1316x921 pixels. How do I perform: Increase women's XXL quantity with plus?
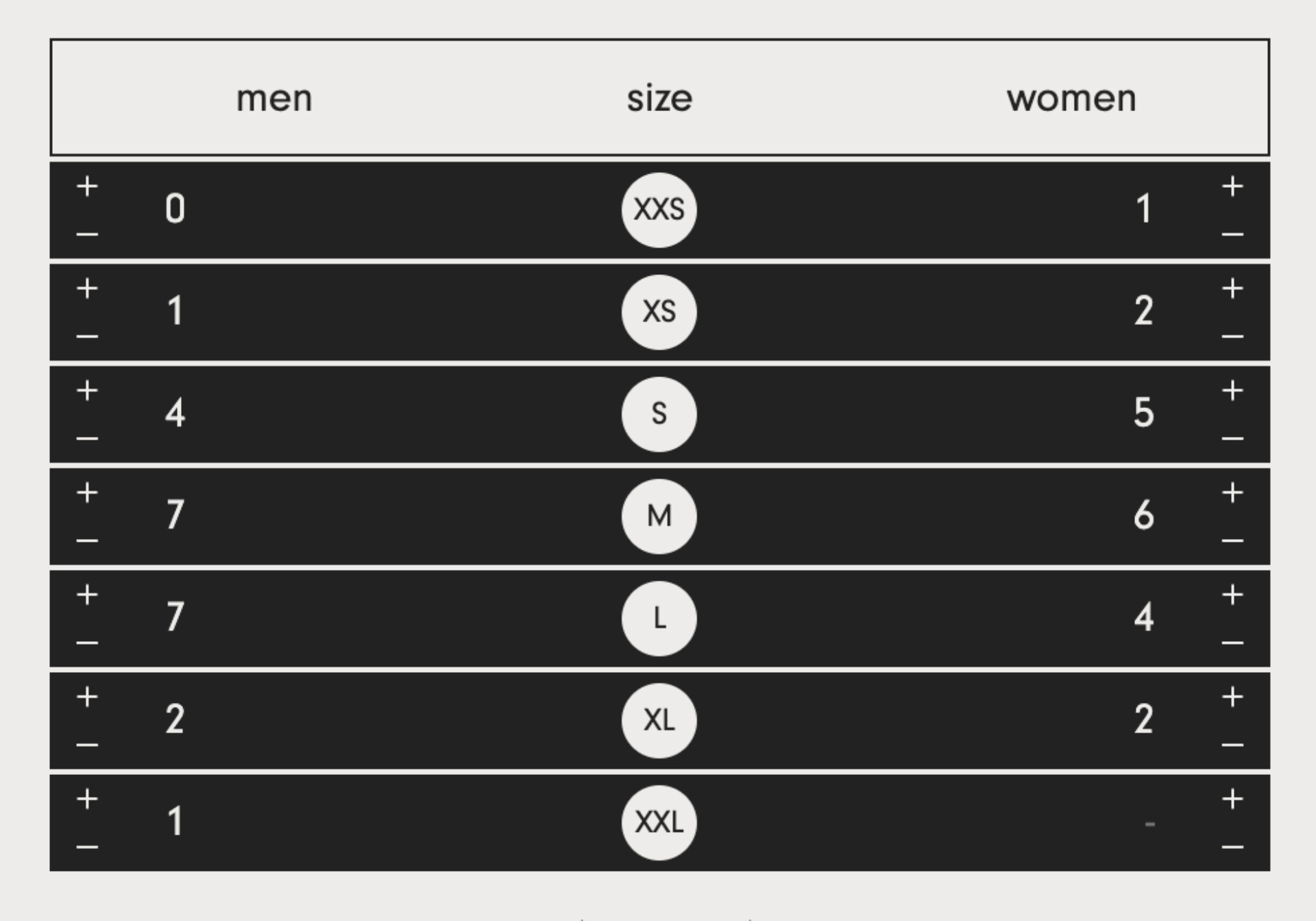tap(1232, 799)
